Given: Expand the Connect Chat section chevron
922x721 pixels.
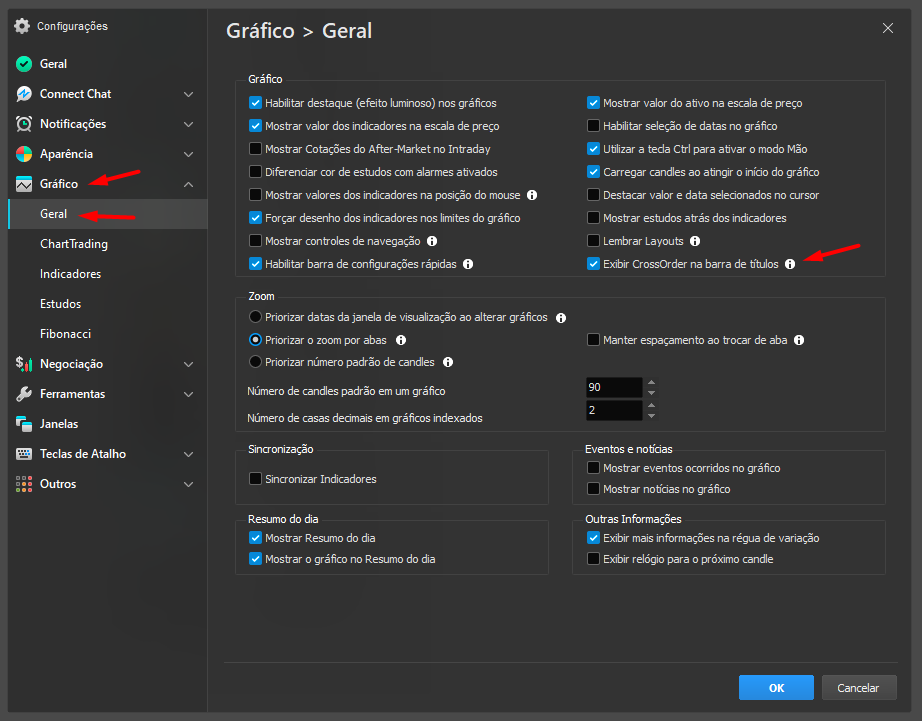Looking at the screenshot, I should (x=188, y=94).
